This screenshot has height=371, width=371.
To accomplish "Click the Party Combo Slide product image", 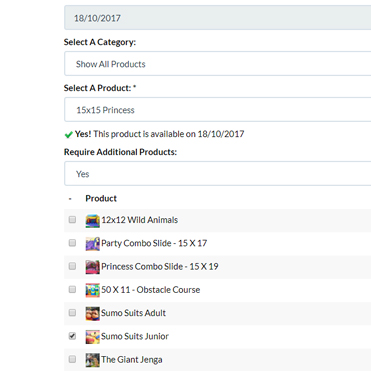I will [x=92, y=244].
